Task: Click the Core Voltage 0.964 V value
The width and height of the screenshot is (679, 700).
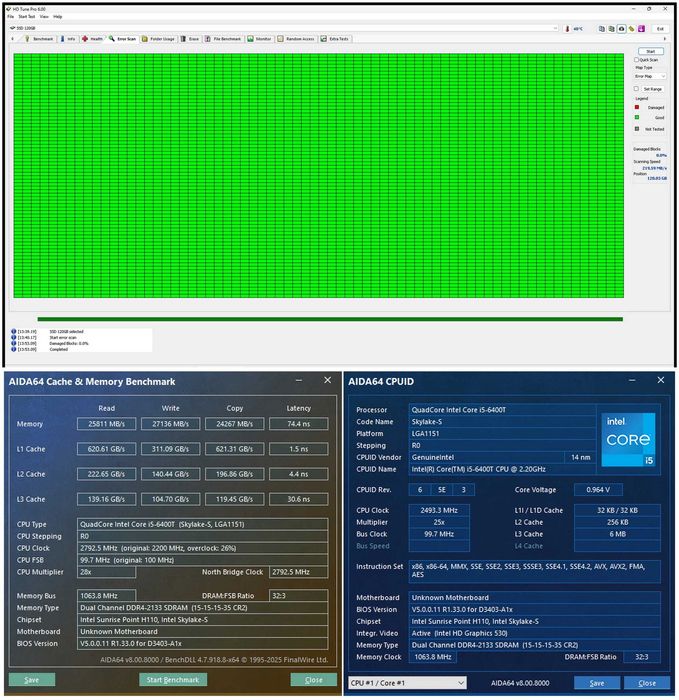Action: pyautogui.click(x=598, y=489)
